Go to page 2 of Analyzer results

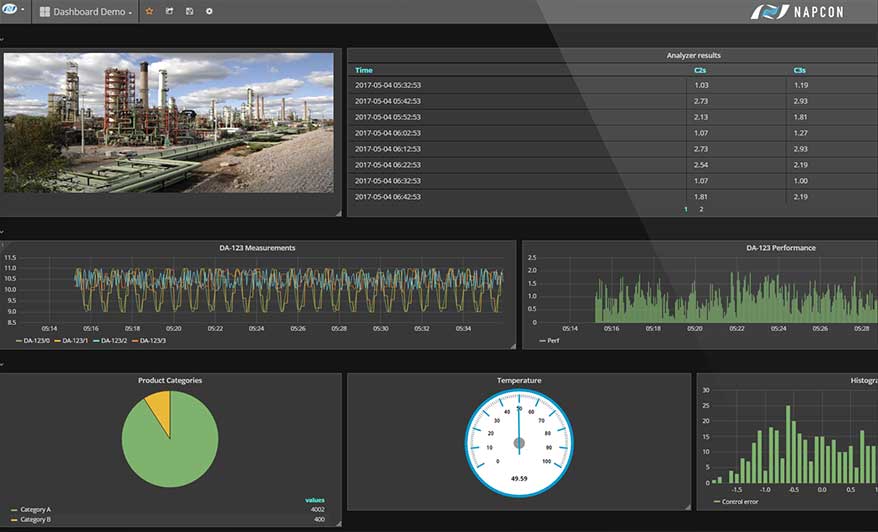click(701, 209)
